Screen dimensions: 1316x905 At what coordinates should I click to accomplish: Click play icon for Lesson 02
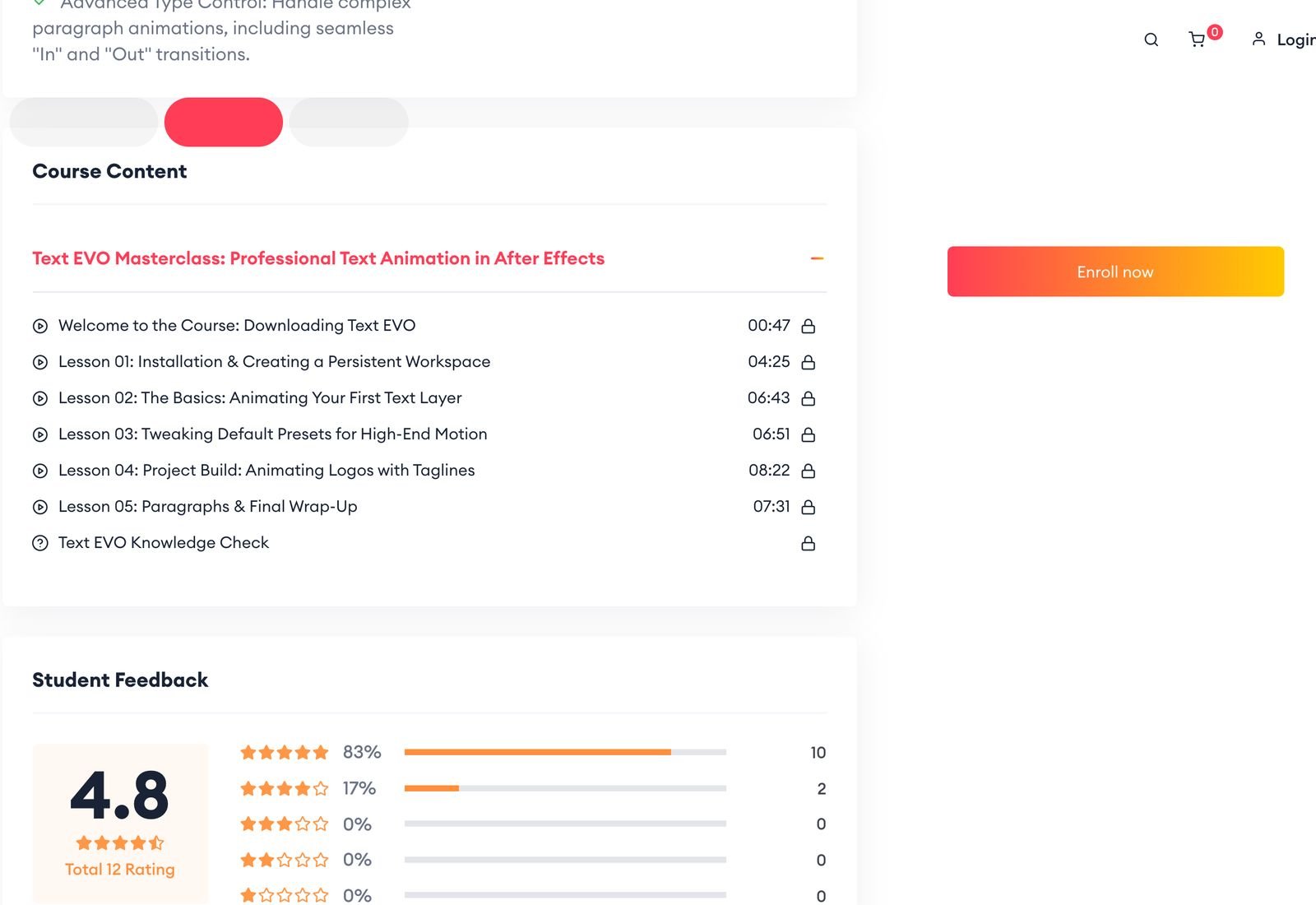40,398
